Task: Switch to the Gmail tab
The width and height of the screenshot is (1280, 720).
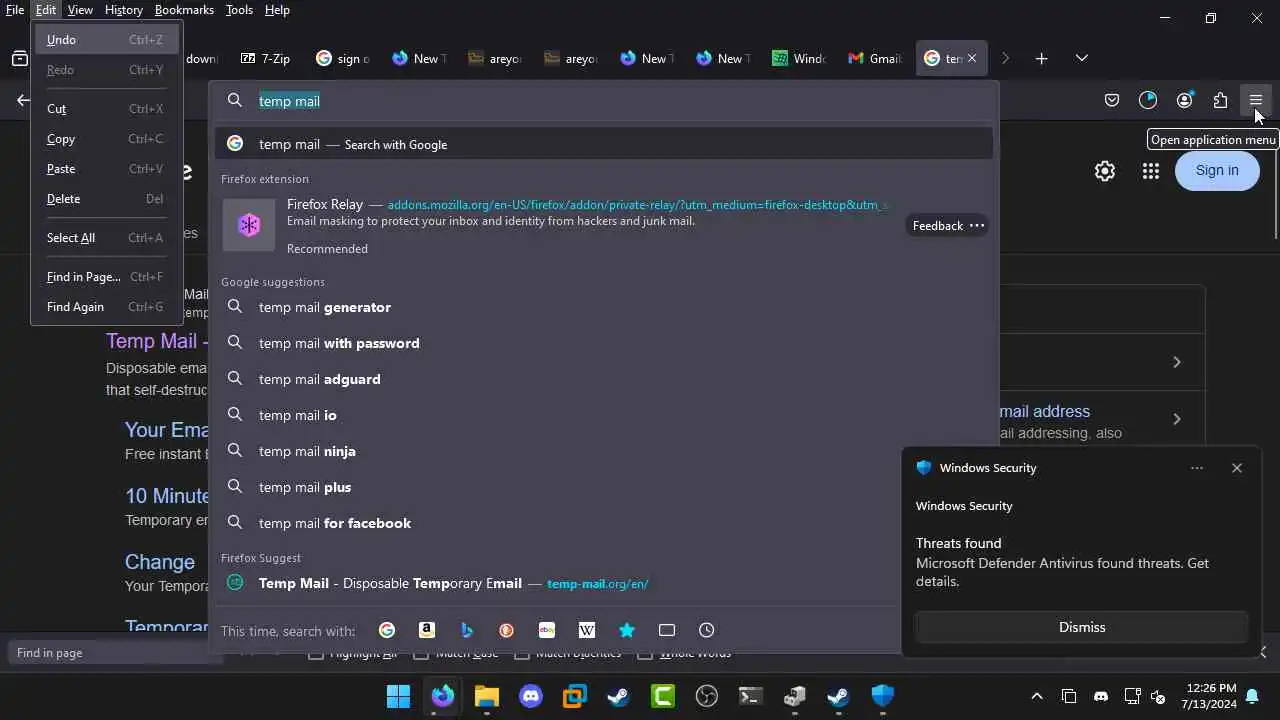Action: pyautogui.click(x=874, y=59)
